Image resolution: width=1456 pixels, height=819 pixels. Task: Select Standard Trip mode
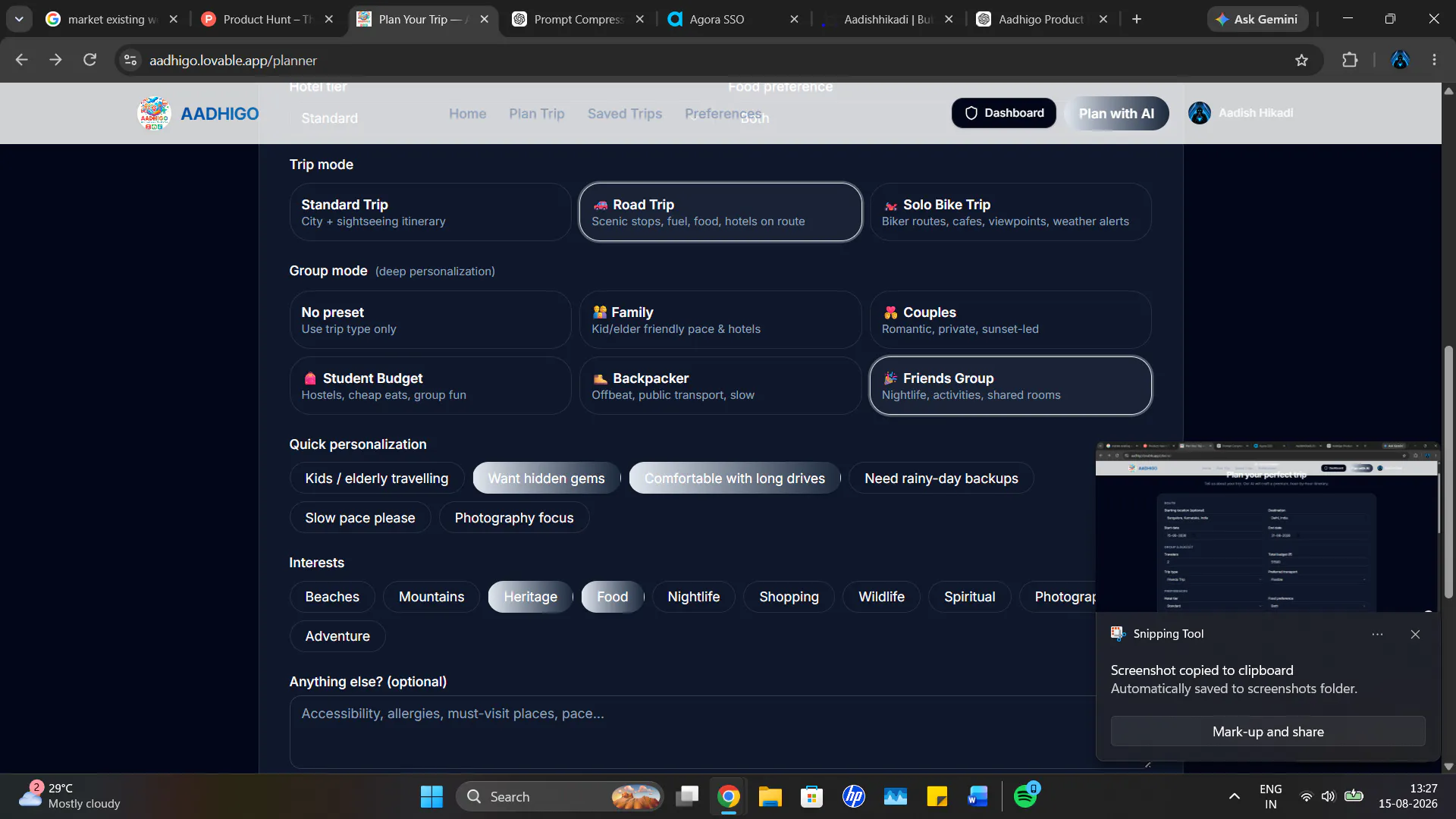pyautogui.click(x=430, y=212)
